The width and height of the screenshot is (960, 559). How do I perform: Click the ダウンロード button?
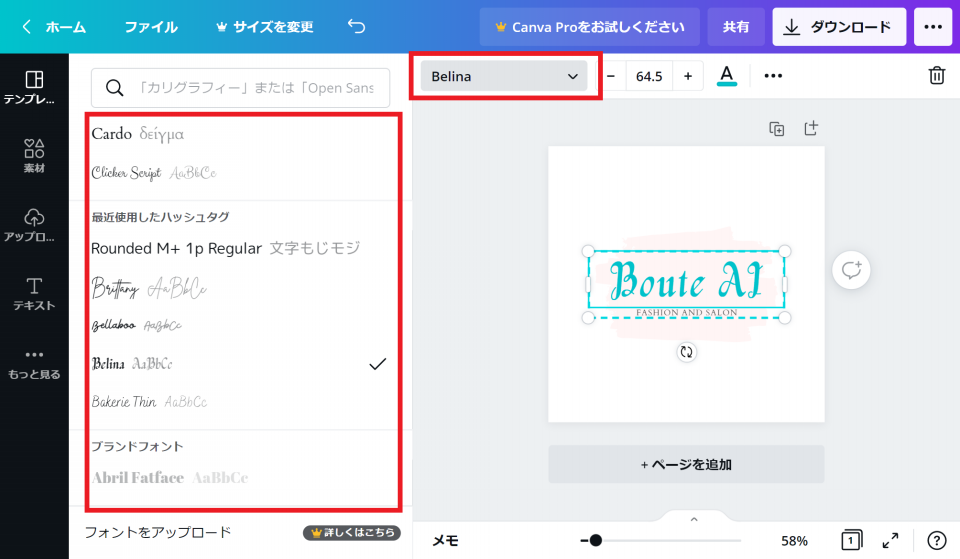pyautogui.click(x=838, y=27)
